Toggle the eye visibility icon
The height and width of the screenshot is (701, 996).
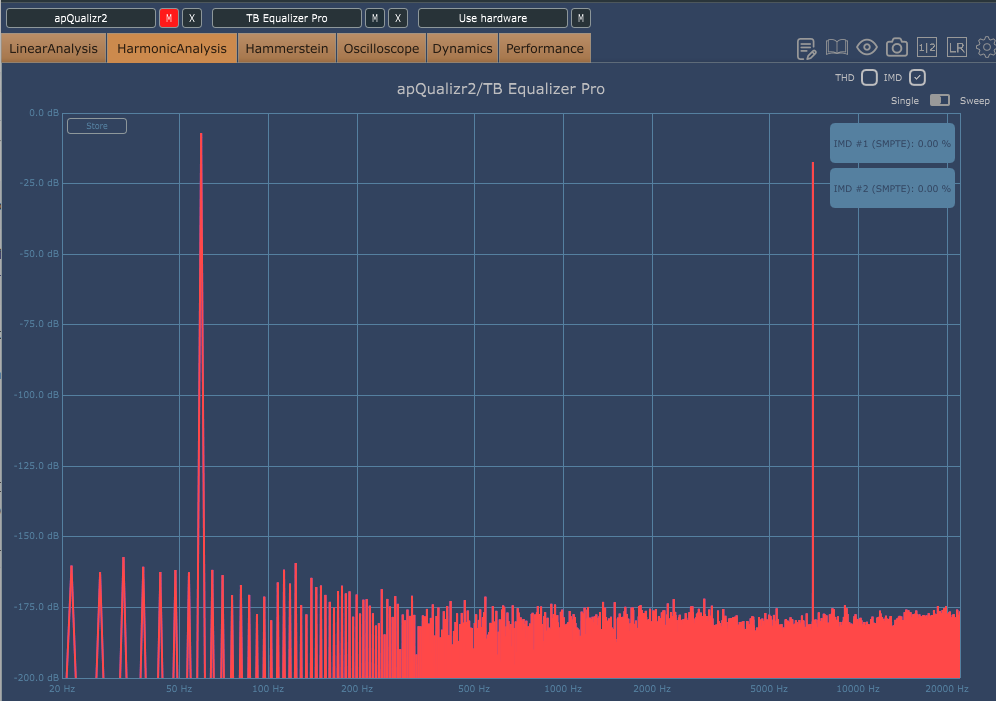pyautogui.click(x=867, y=47)
